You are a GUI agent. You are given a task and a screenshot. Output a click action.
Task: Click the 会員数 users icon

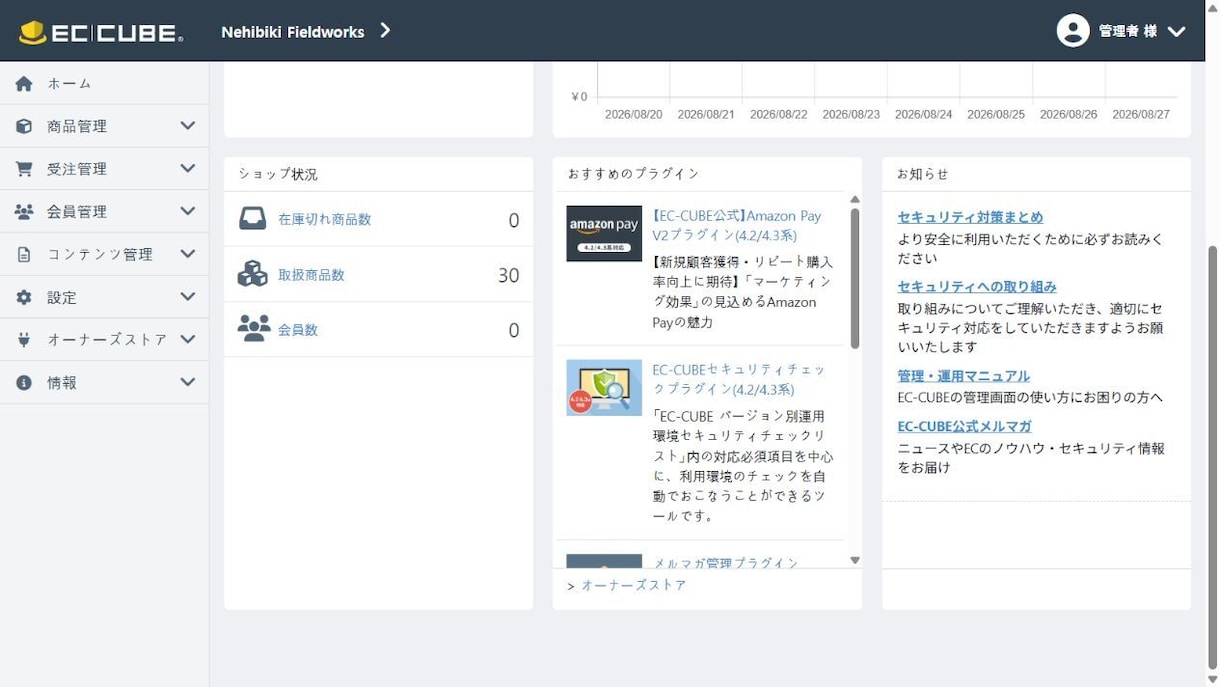(x=254, y=328)
